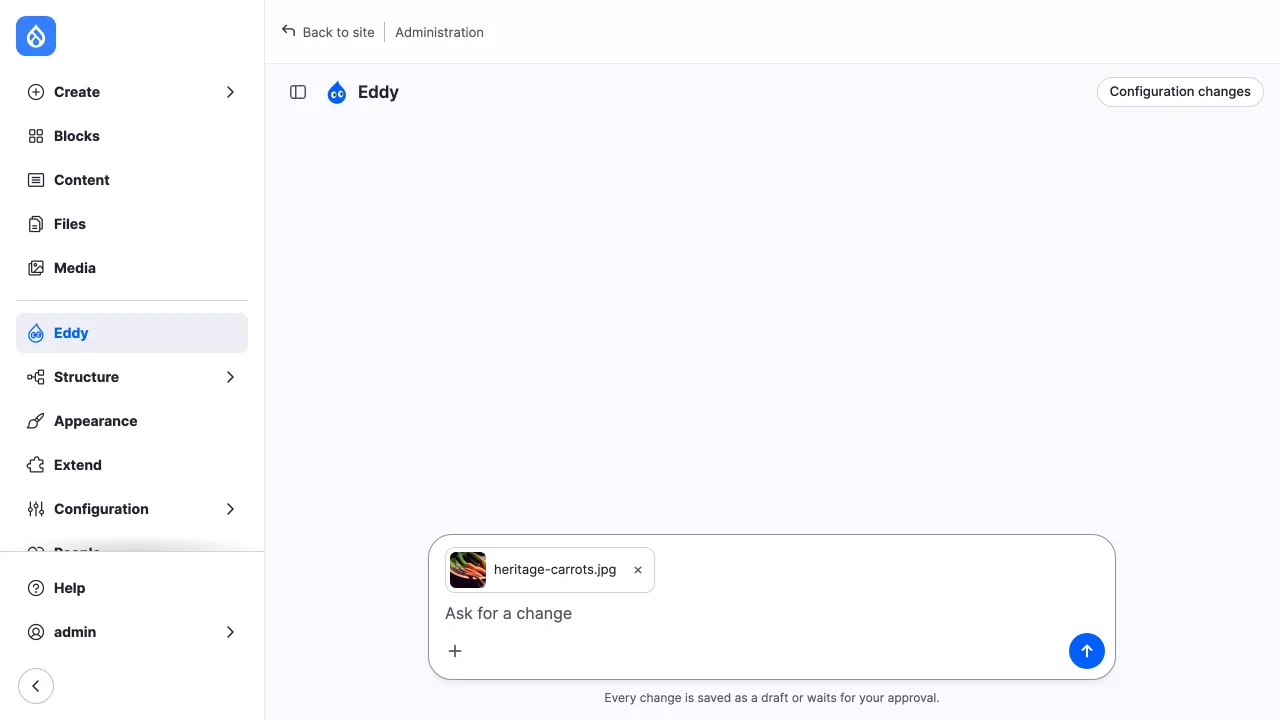
Task: Expand the Configuration submenu chevron
Action: 230,509
